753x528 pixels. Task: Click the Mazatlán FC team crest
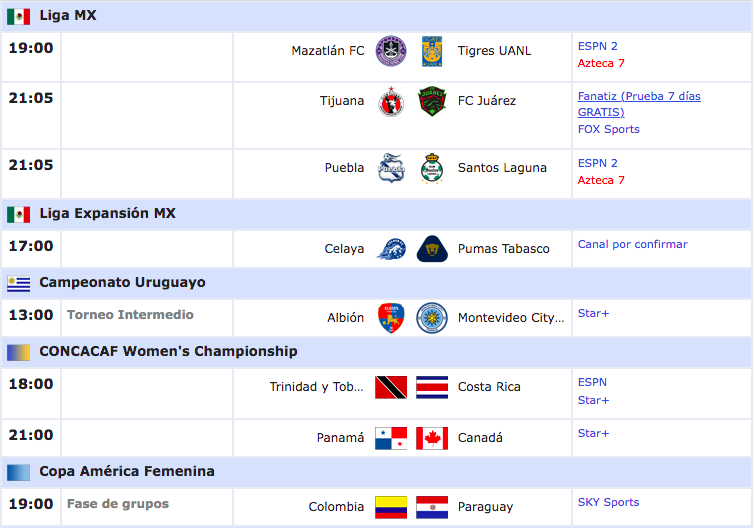coord(391,51)
